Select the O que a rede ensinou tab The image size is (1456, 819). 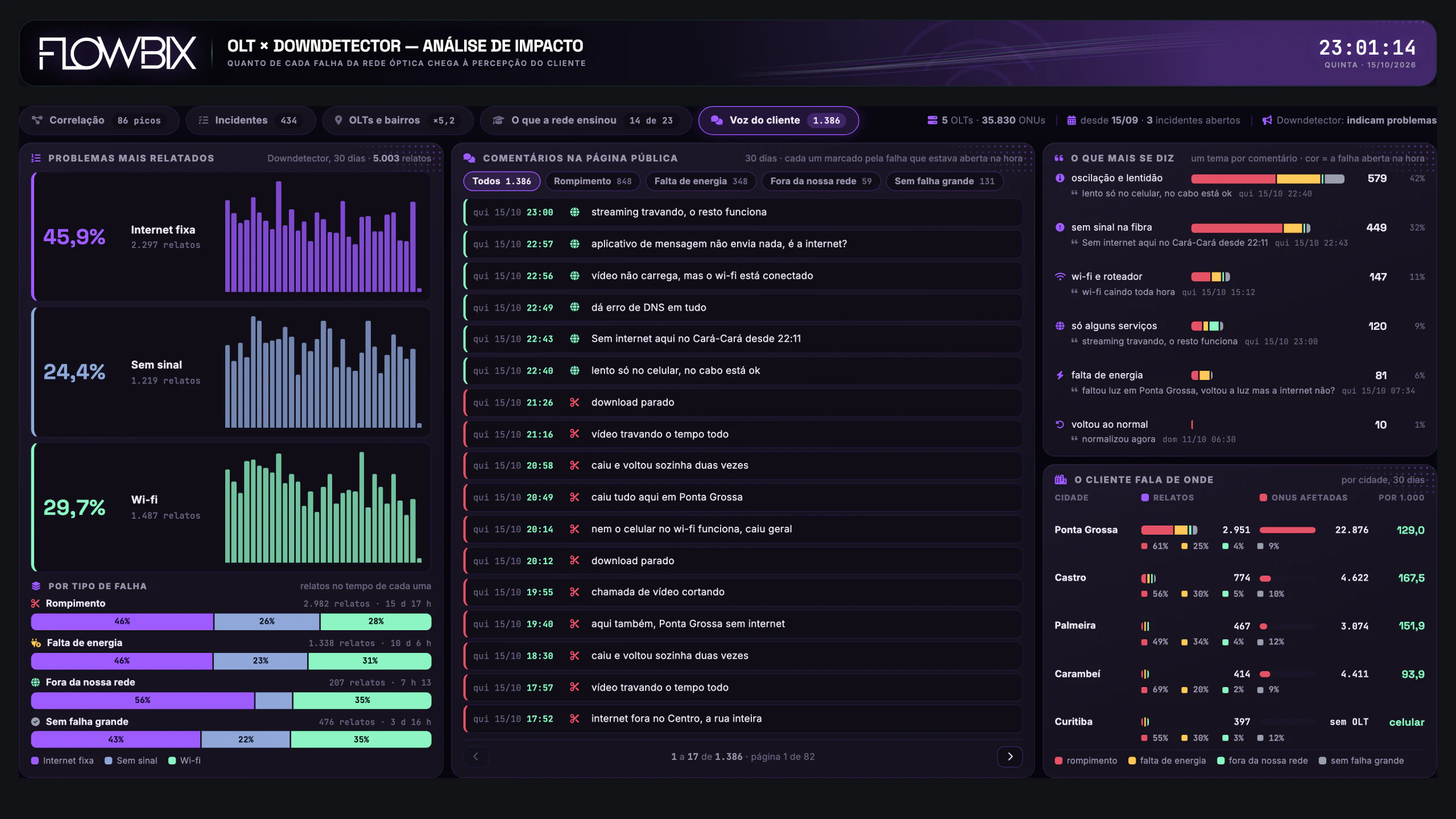click(x=585, y=121)
